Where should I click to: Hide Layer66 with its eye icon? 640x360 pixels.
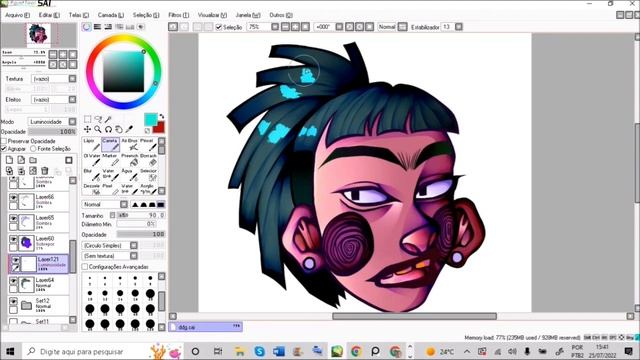[x=13, y=198]
